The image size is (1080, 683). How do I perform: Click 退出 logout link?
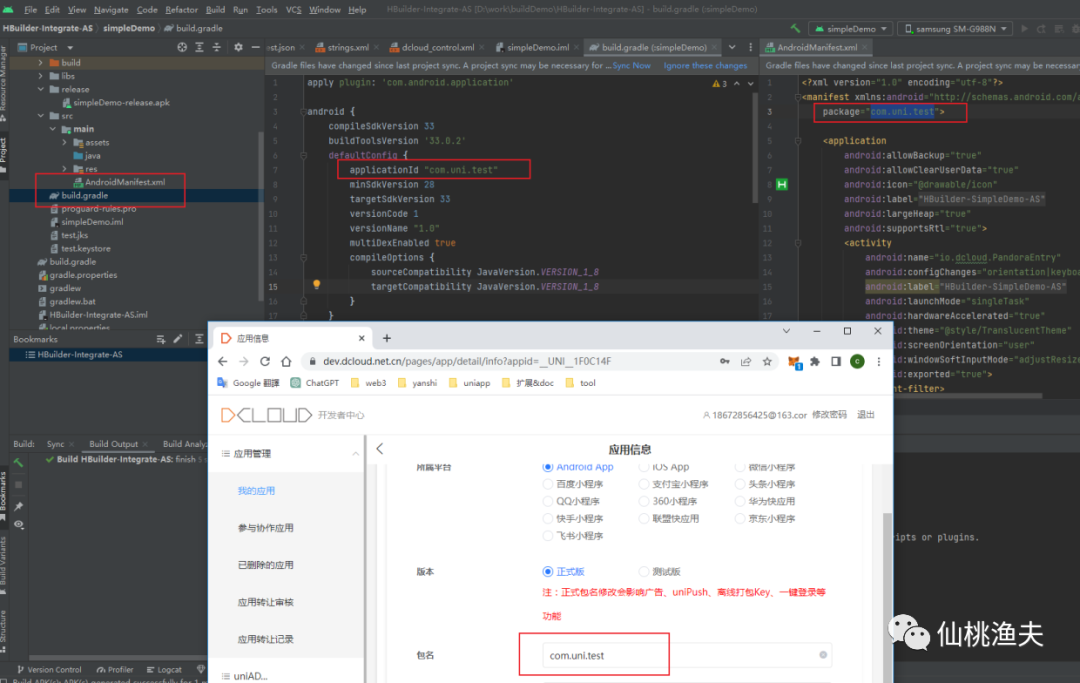click(866, 414)
